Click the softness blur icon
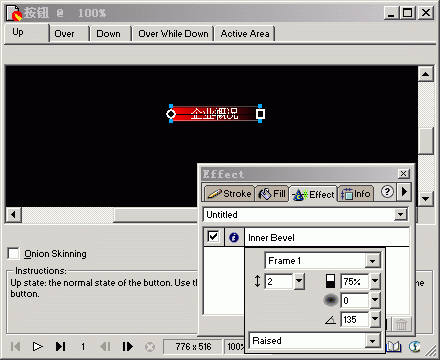Image resolution: width=440 pixels, height=360 pixels. point(331,300)
